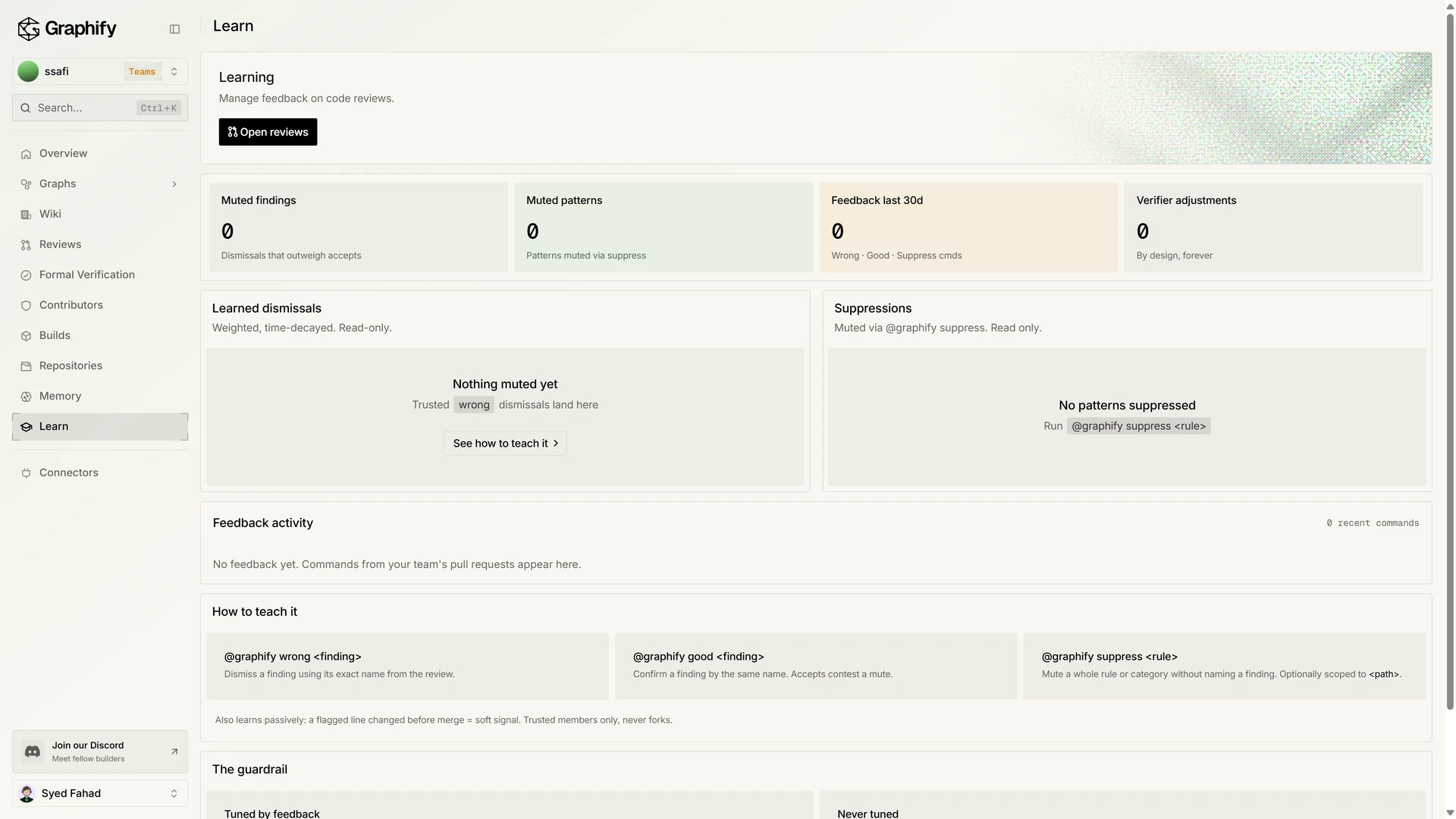1456x819 pixels.
Task: Navigate to Formal Verification
Action: coord(100,275)
